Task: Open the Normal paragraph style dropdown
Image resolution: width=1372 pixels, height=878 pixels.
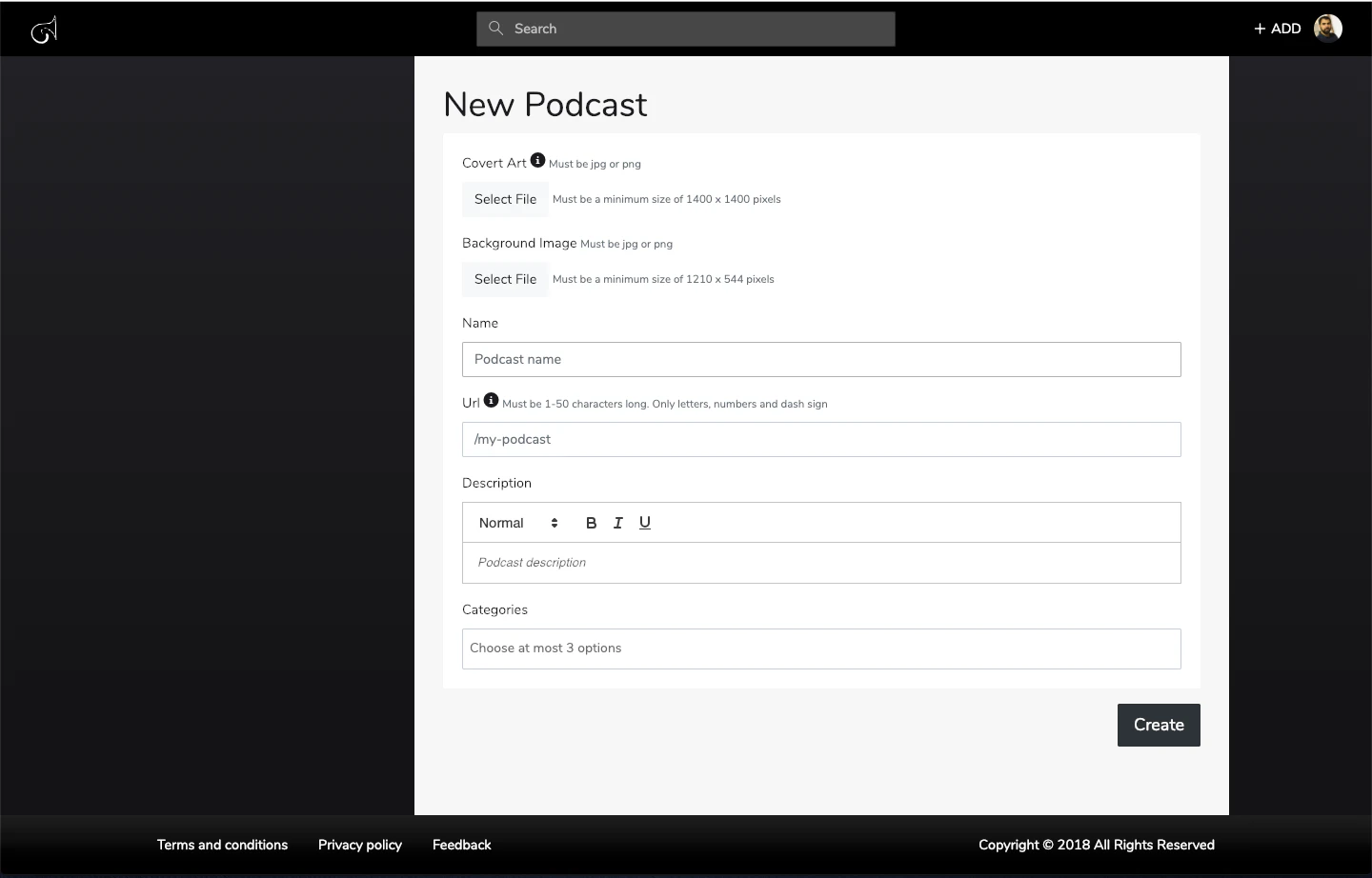Action: point(519,523)
